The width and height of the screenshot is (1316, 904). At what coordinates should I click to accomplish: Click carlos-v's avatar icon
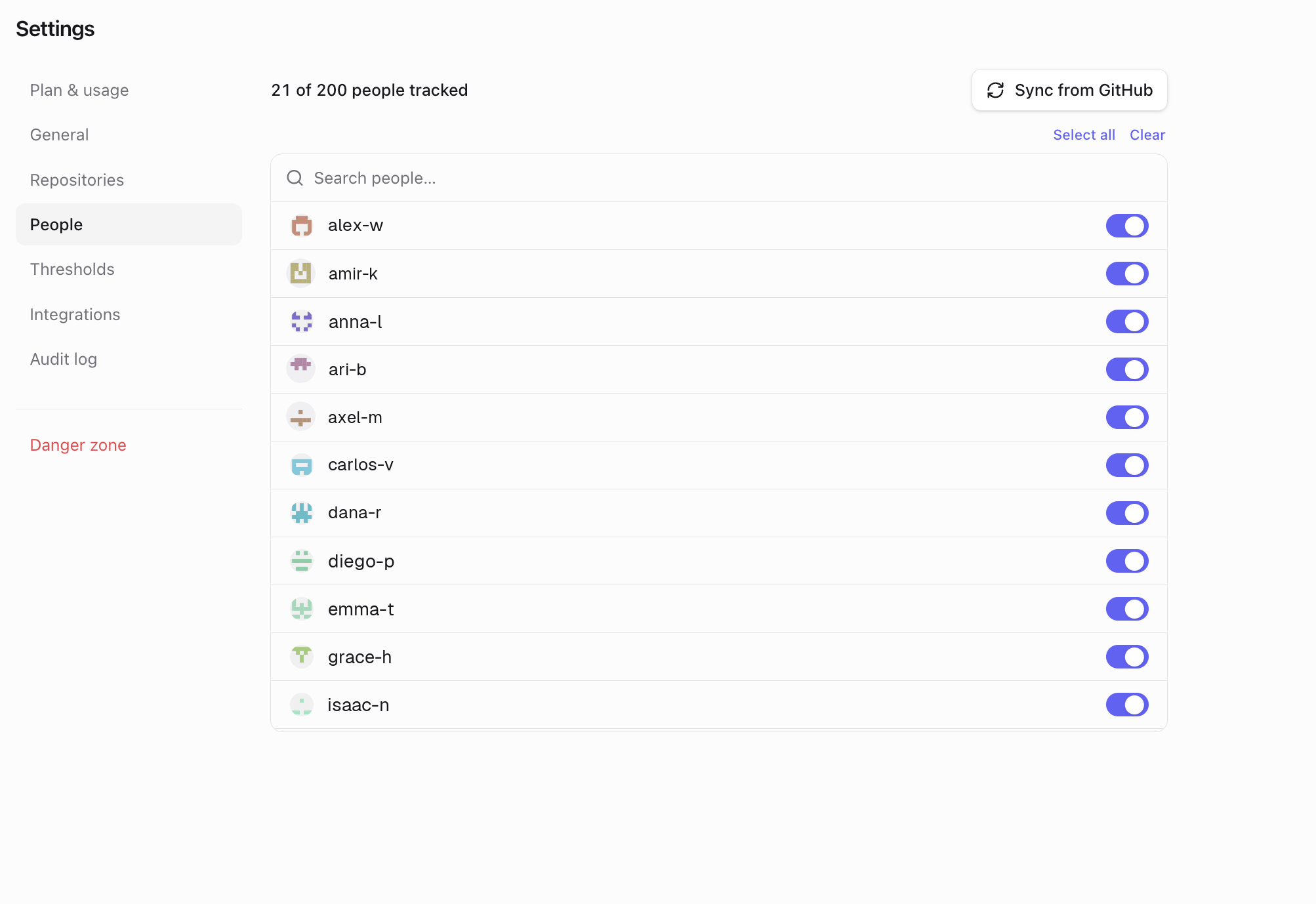click(301, 465)
